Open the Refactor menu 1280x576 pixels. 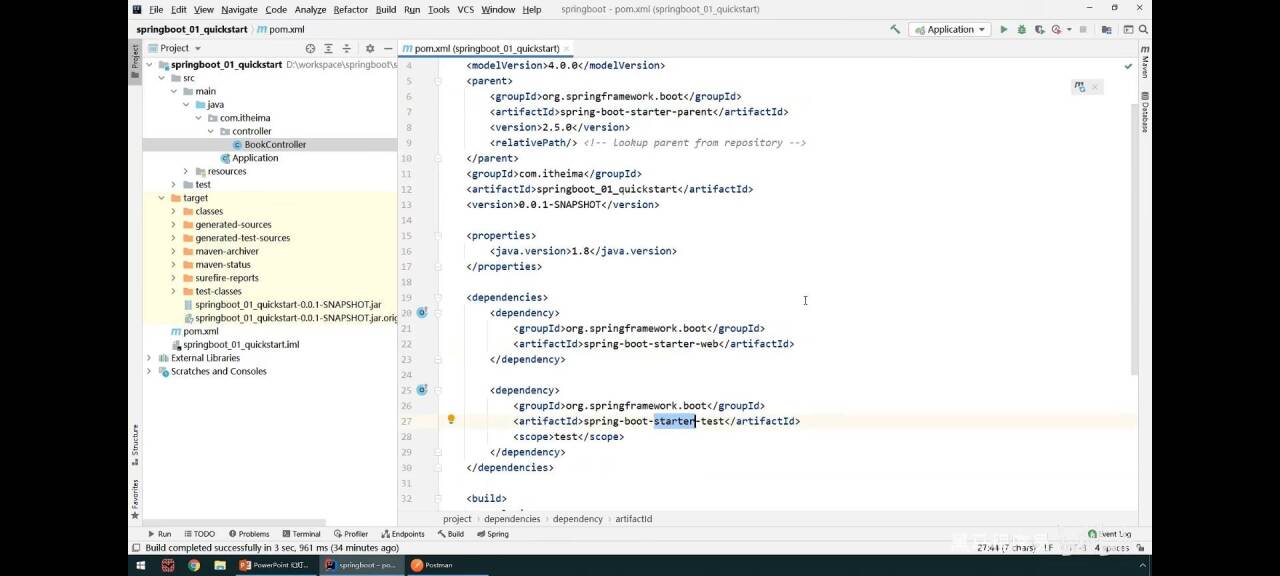click(x=351, y=9)
